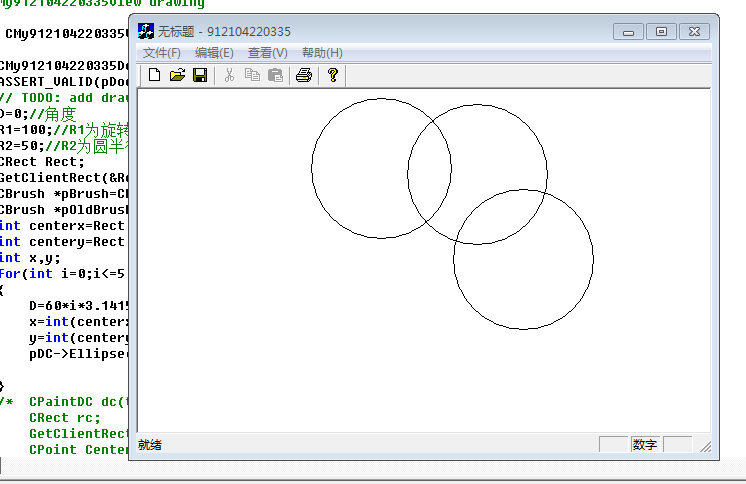Click the Open file folder icon

click(x=177, y=75)
